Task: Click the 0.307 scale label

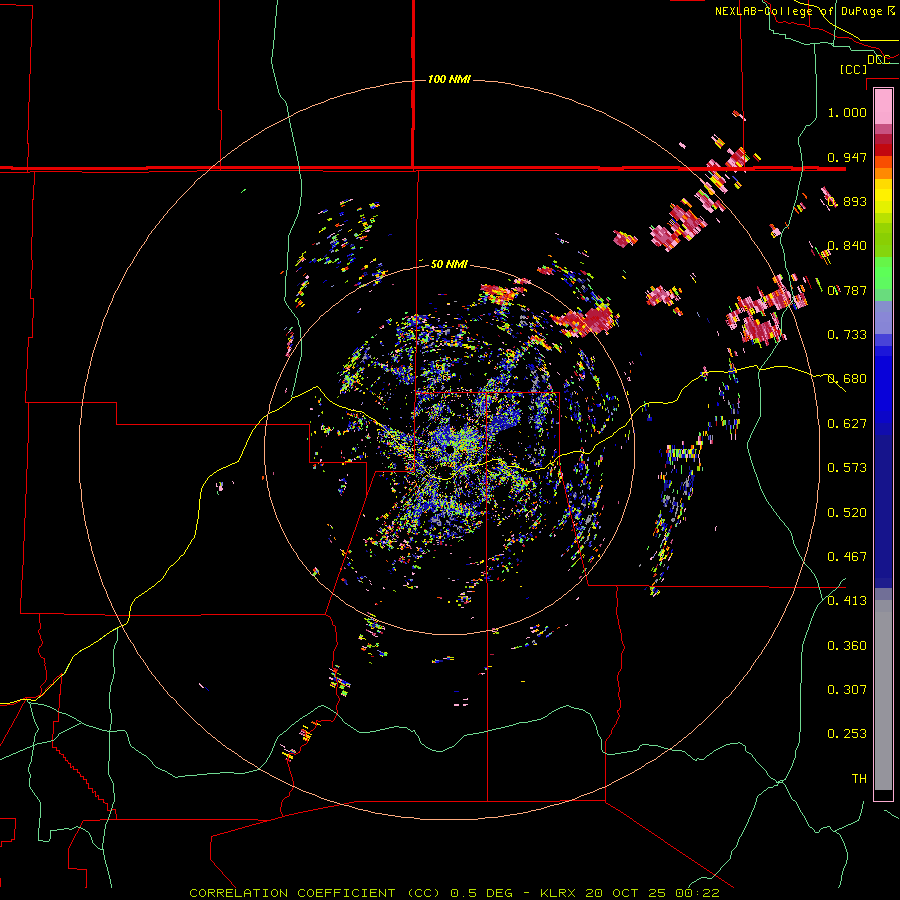Action: [x=847, y=690]
